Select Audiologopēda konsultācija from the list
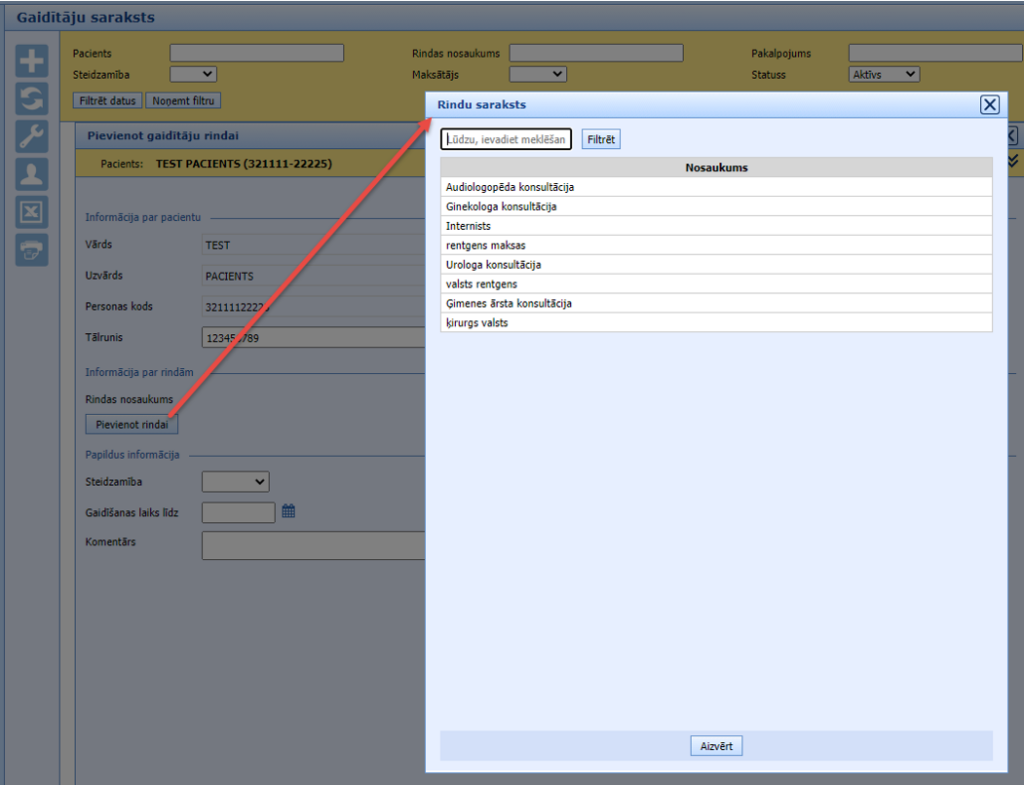The image size is (1024, 785). (x=510, y=187)
